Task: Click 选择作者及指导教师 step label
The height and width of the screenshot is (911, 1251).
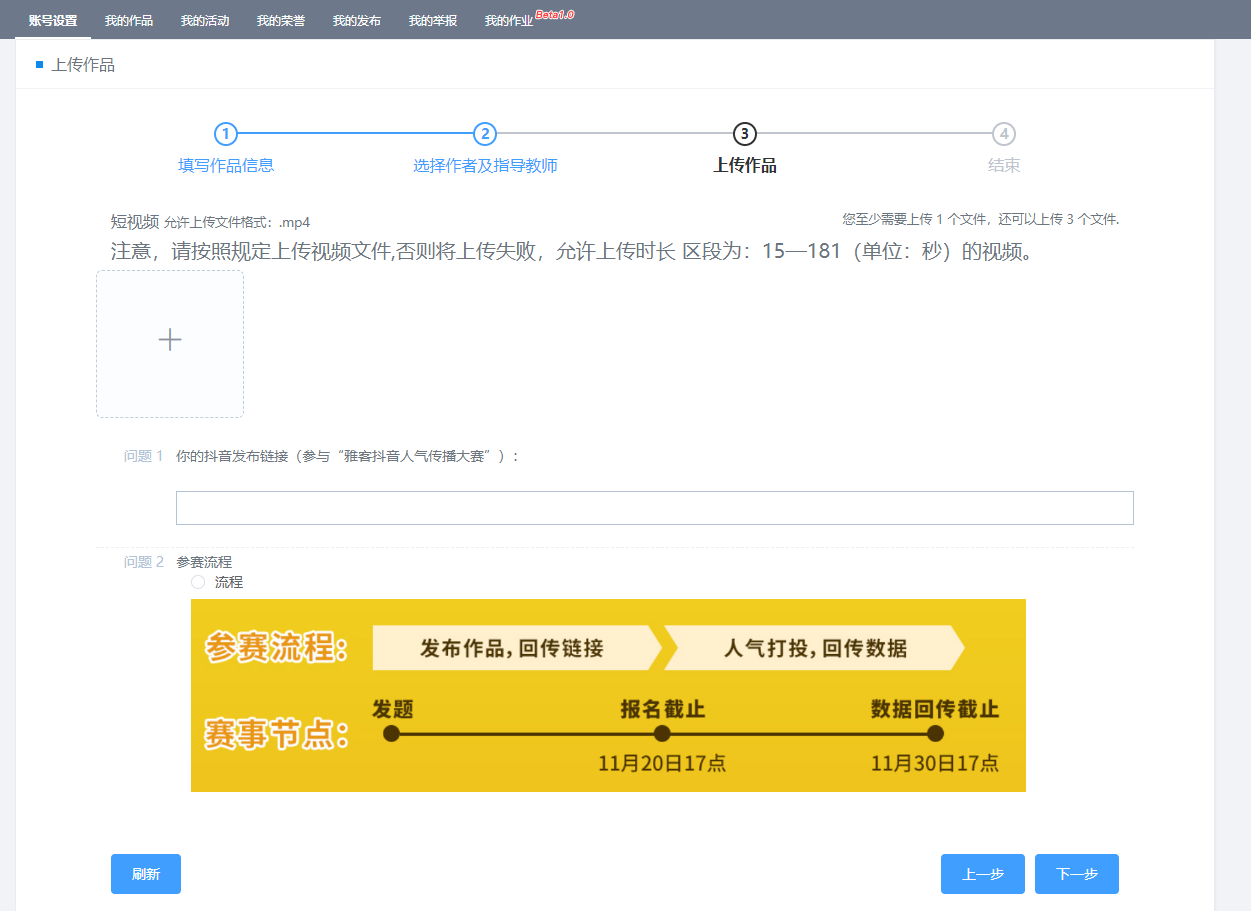Action: coord(485,166)
